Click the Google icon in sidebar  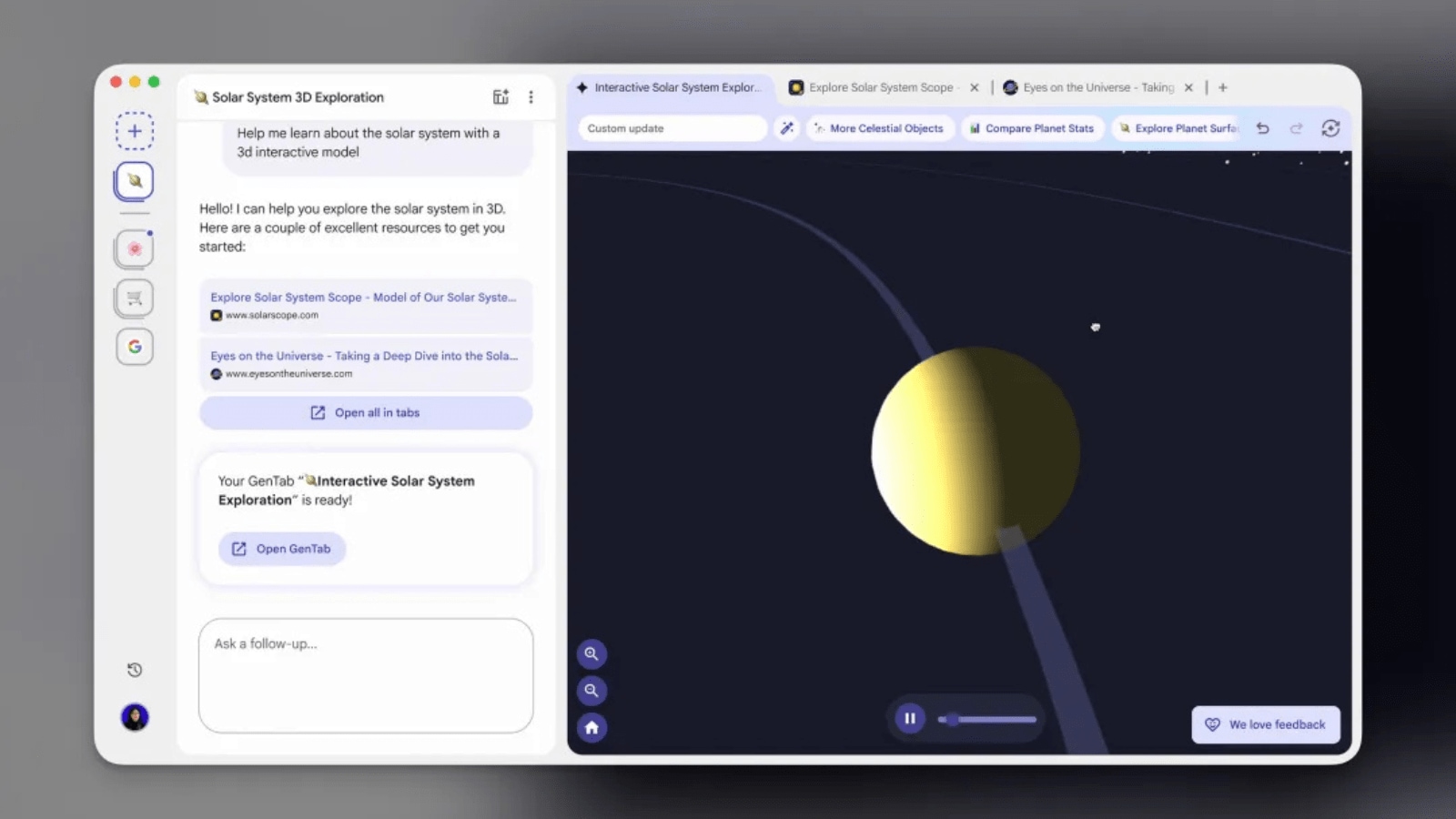pos(135,347)
